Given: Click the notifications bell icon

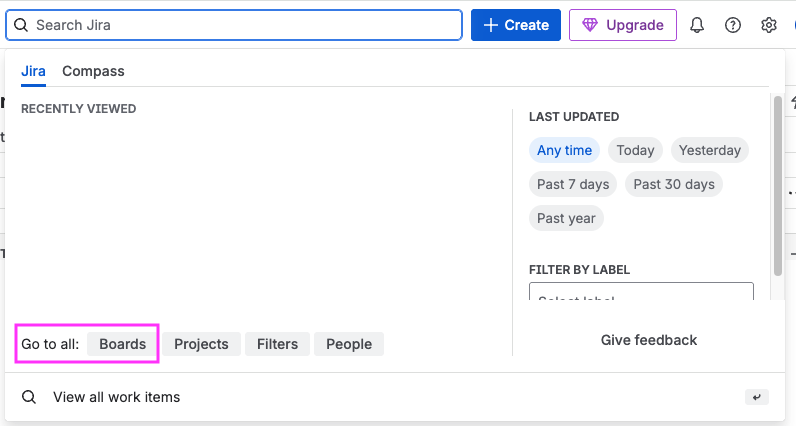Looking at the screenshot, I should [697, 25].
